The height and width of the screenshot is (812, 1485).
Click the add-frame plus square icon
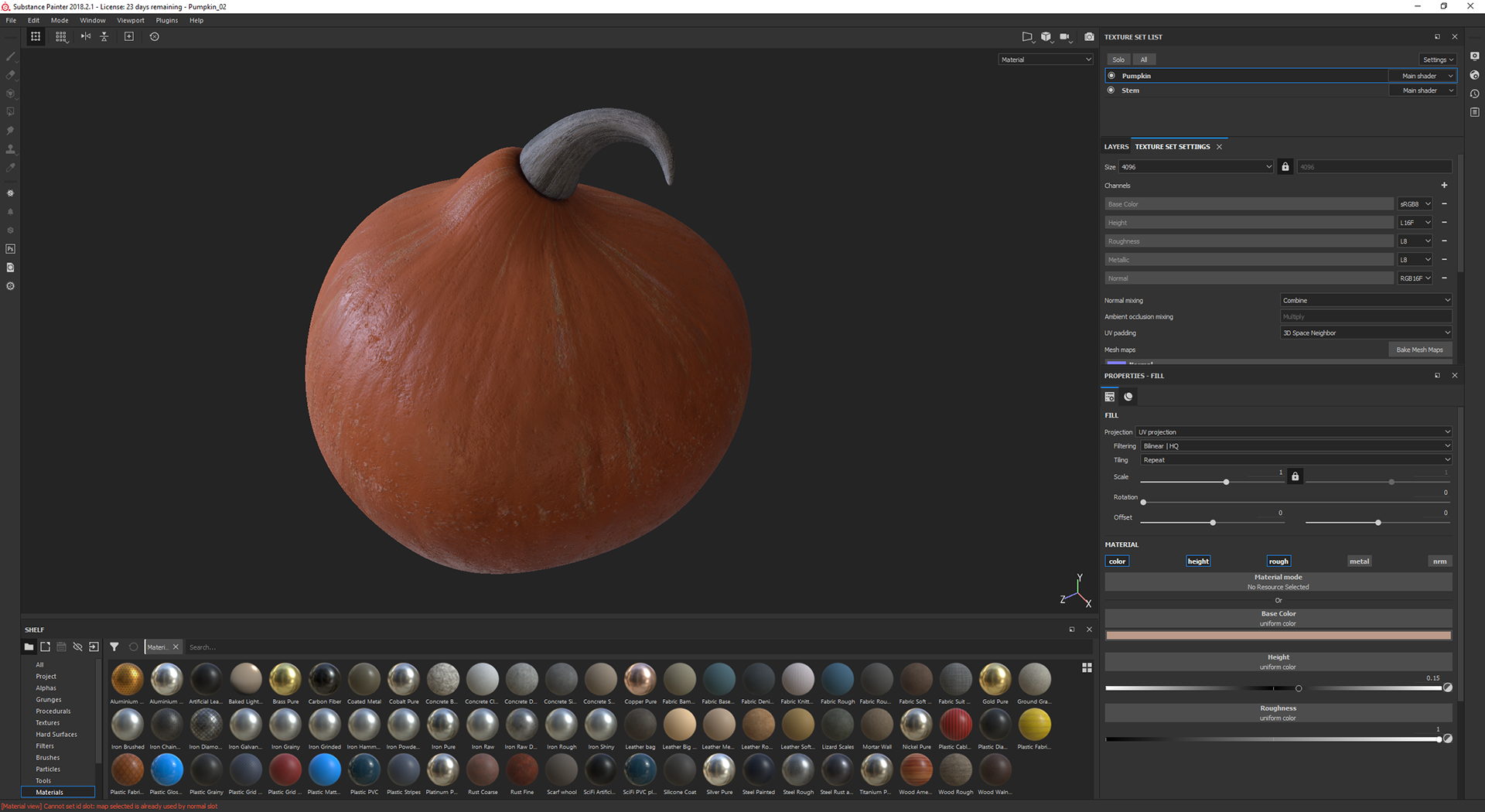point(129,36)
